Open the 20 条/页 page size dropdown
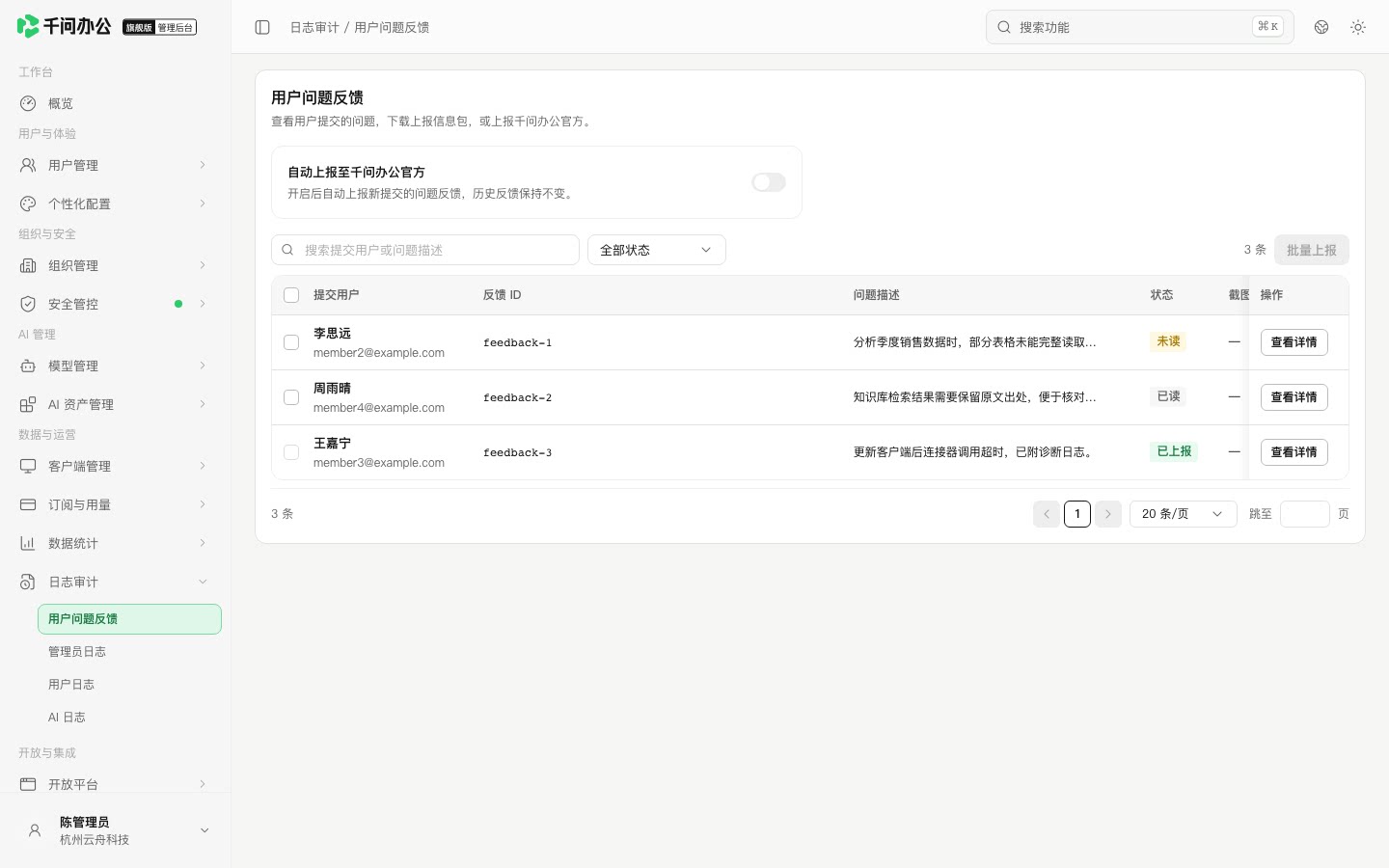 tap(1184, 514)
